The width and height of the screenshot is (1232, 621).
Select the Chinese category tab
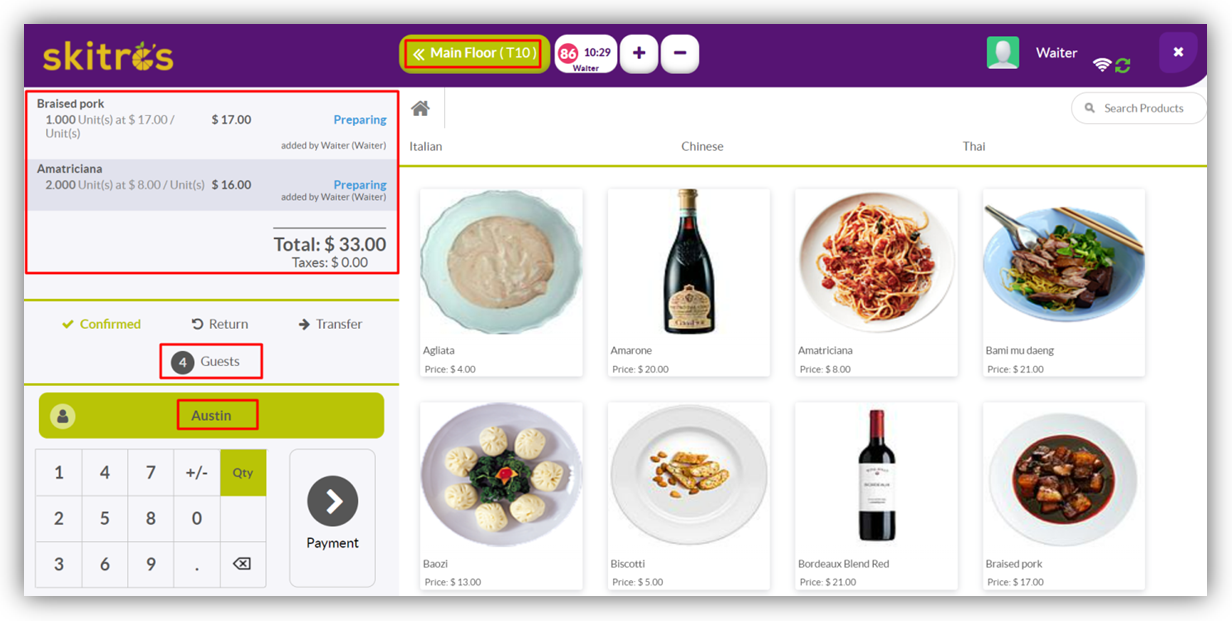702,146
